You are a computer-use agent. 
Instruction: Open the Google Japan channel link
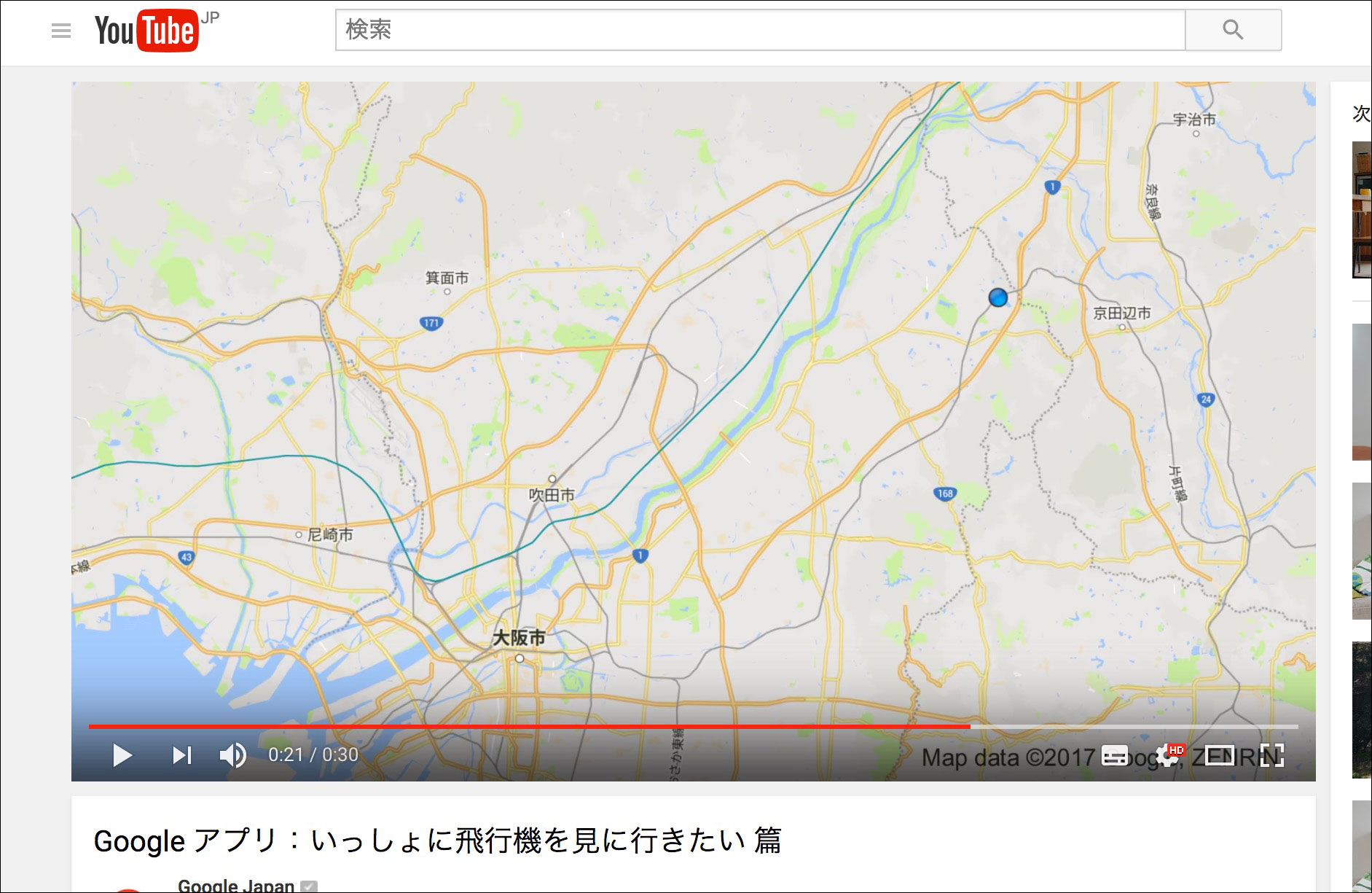tap(235, 885)
